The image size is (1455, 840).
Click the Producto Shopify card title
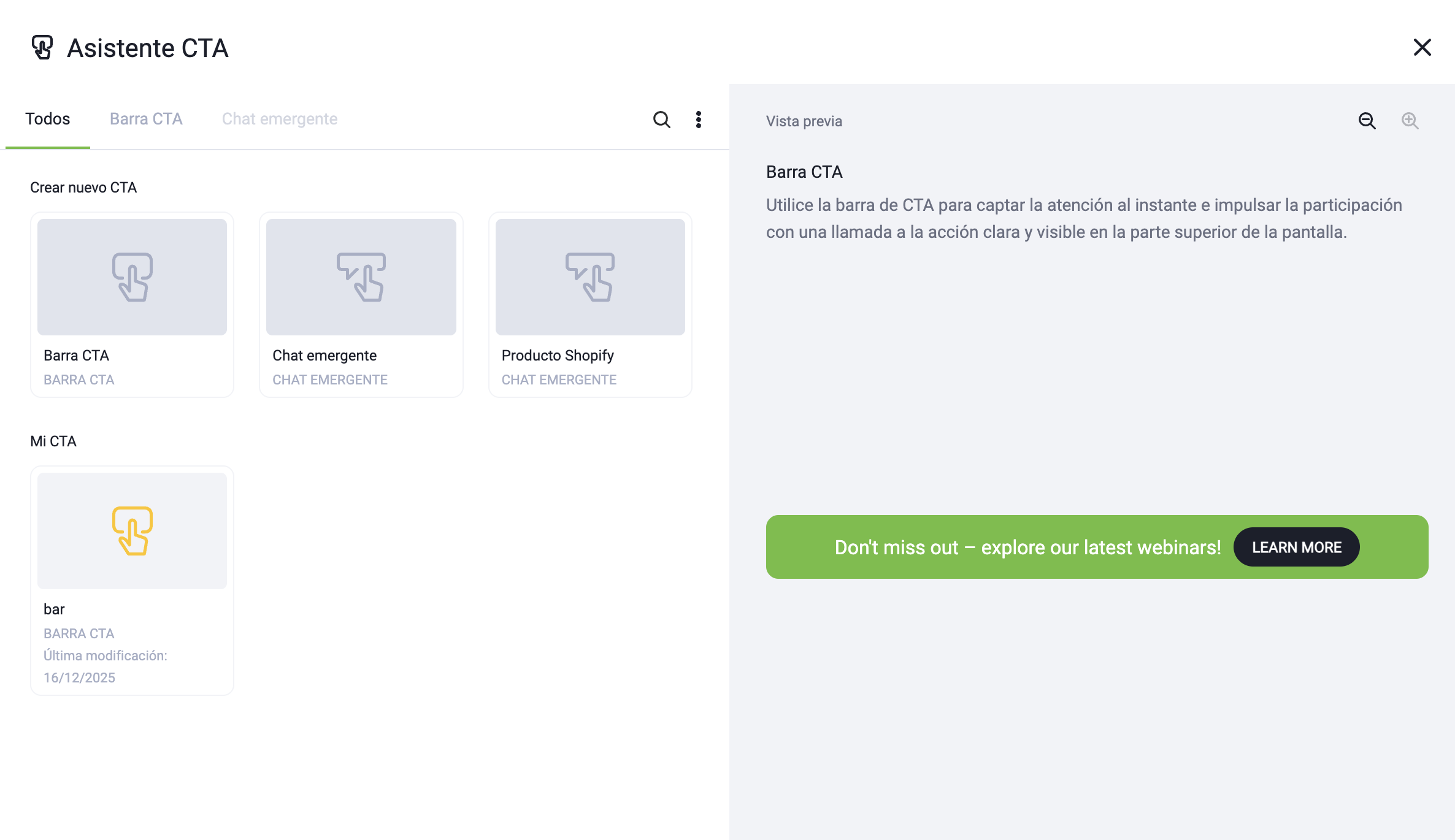click(558, 356)
